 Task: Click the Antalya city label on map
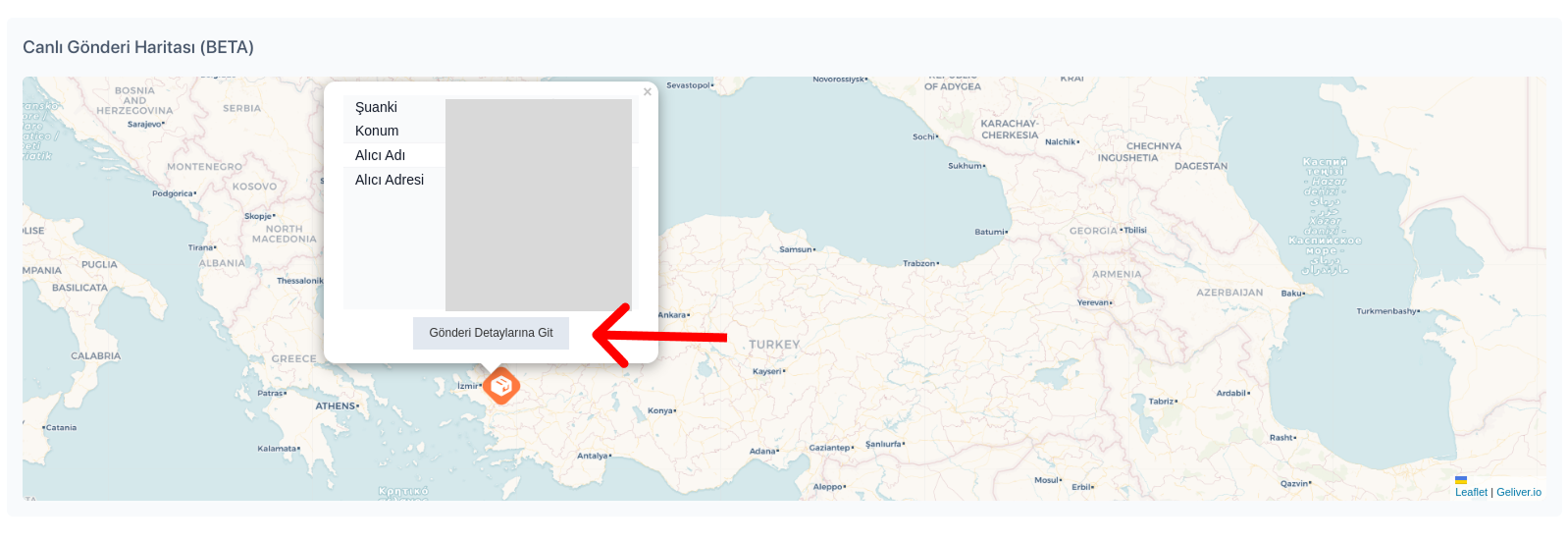594,456
